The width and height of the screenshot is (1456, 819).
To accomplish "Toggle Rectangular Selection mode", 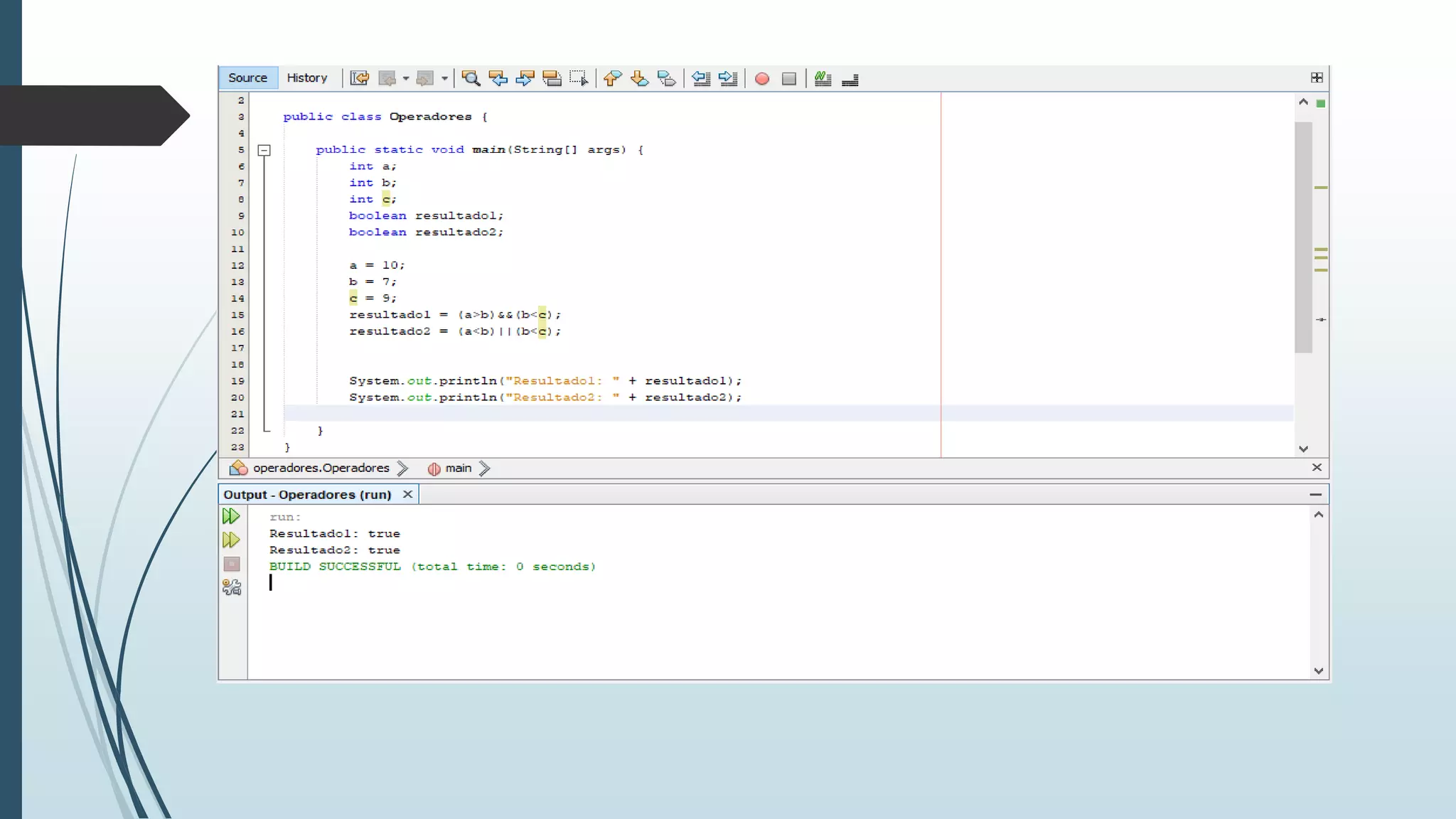I will point(579,78).
